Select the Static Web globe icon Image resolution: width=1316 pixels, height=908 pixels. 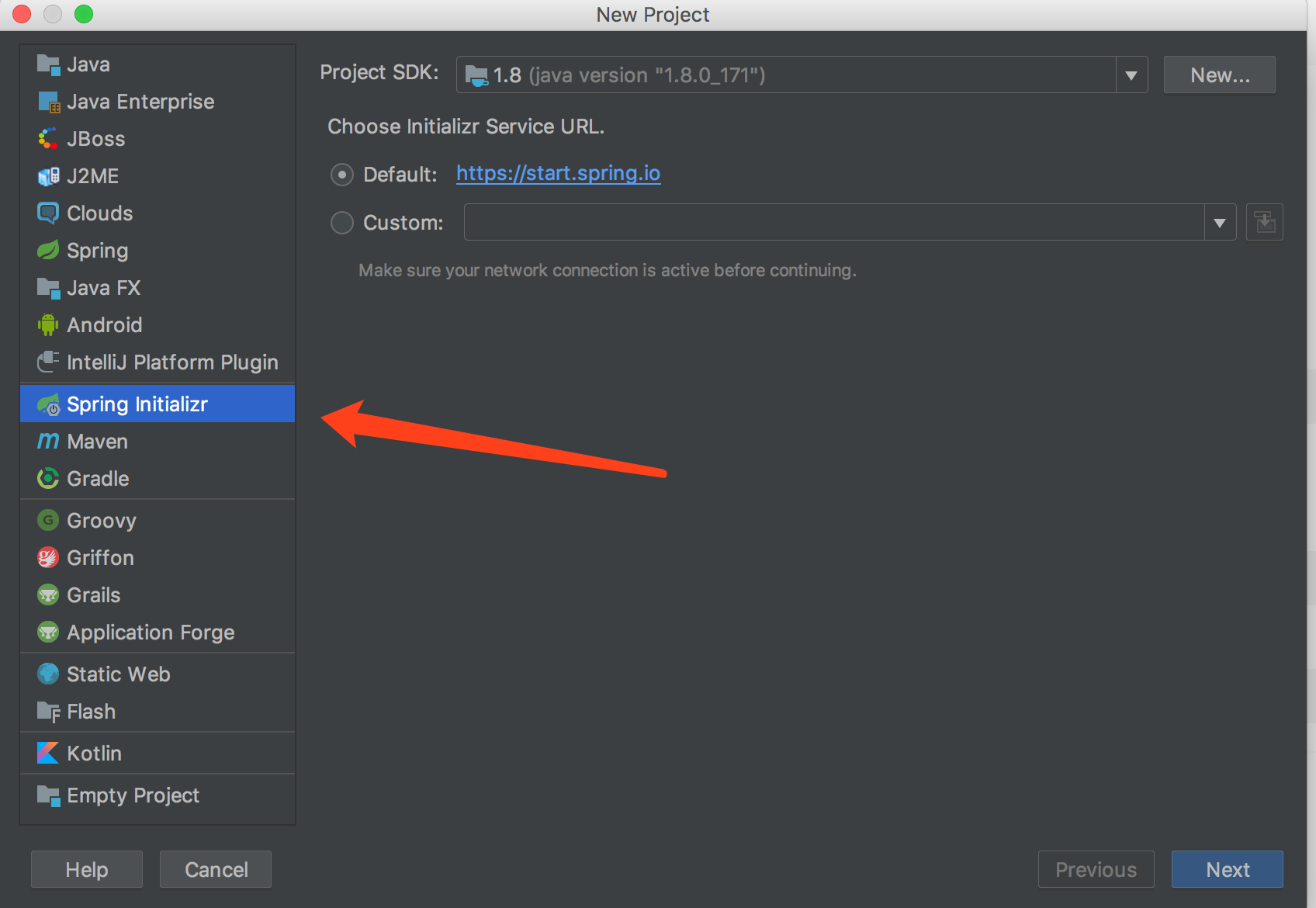pos(48,674)
